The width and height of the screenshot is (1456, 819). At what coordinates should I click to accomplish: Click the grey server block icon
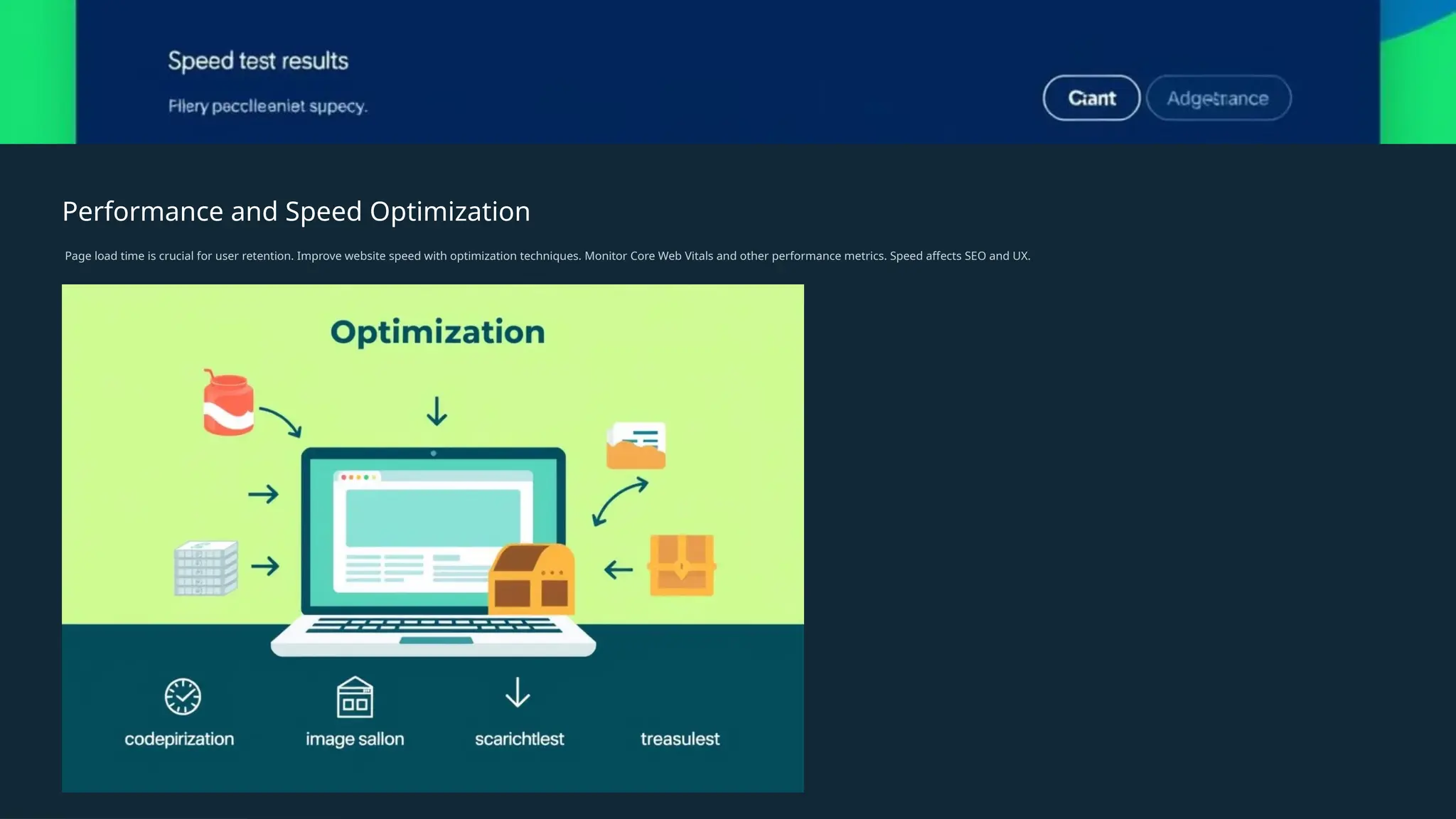(205, 568)
